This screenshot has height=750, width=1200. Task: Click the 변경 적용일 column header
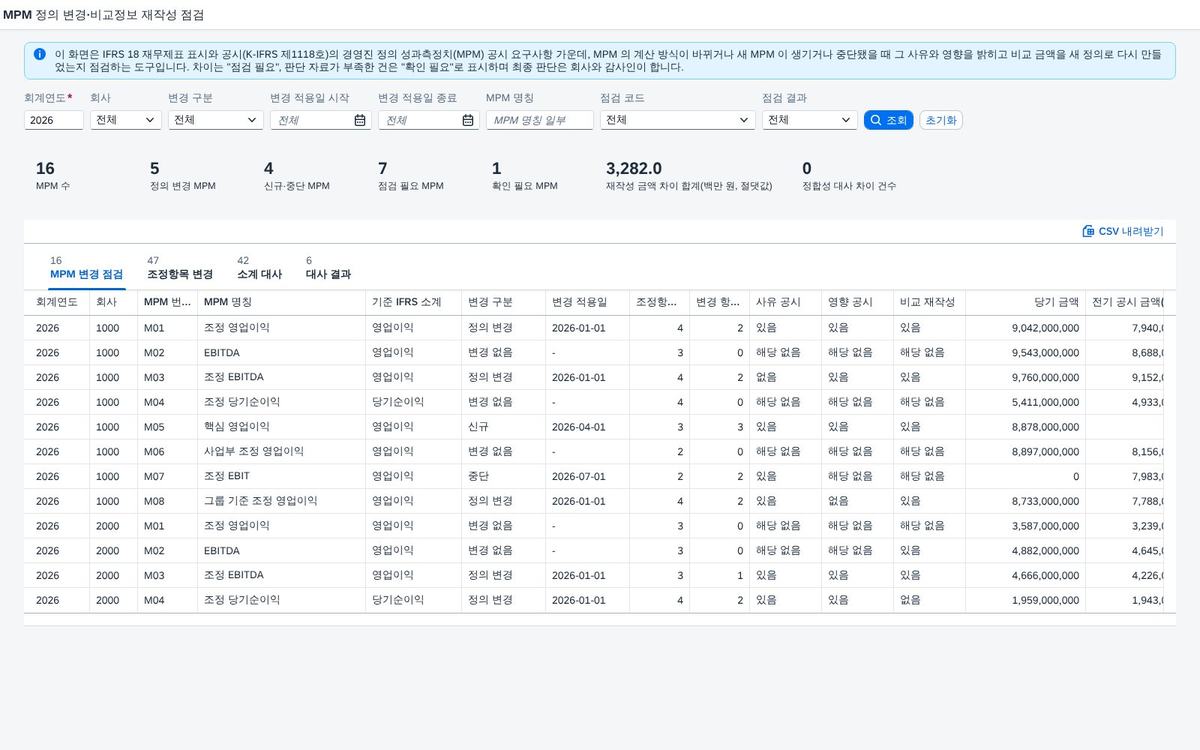tap(588, 302)
